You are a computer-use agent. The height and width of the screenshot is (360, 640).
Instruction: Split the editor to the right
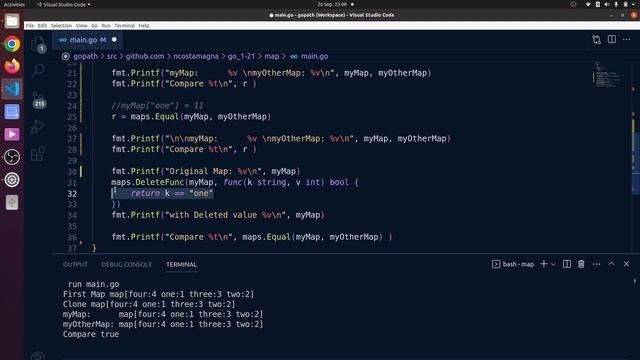click(x=611, y=40)
